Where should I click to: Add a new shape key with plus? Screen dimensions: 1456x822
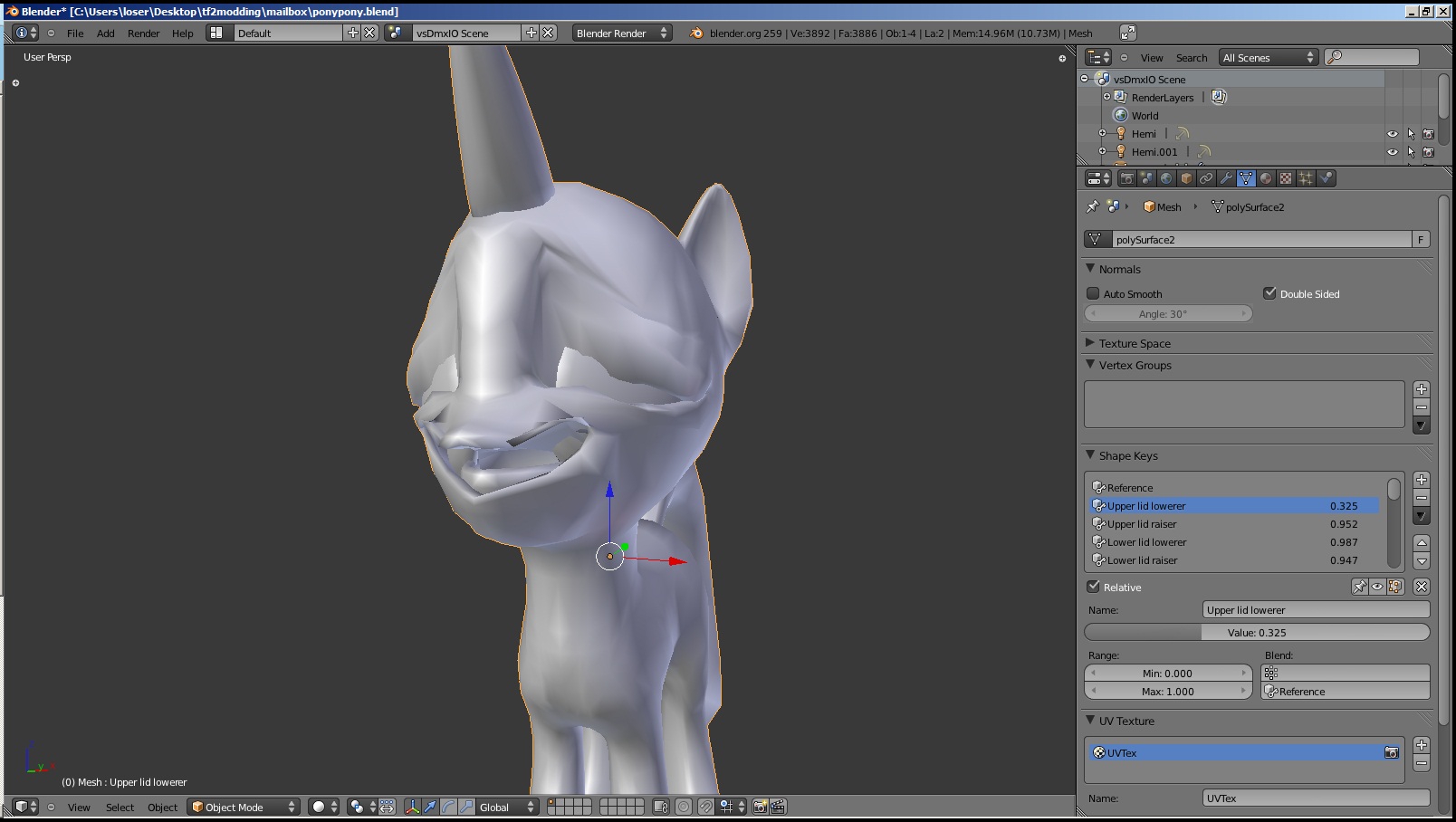tap(1422, 480)
